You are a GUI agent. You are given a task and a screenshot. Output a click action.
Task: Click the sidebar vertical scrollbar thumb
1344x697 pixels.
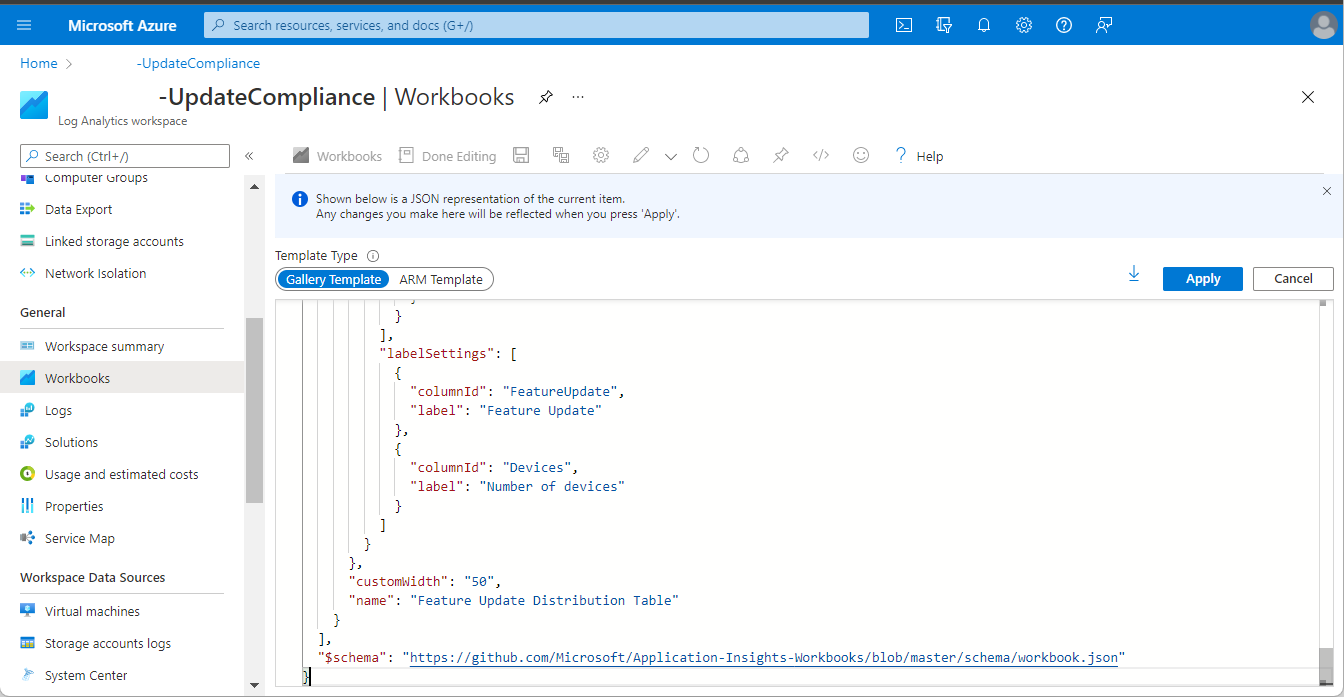pos(254,410)
